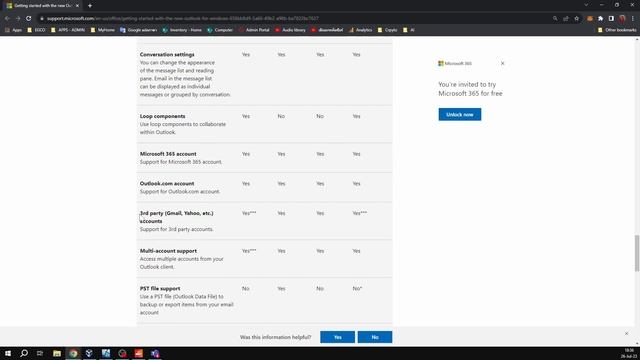Click the 'Unlock now' button

coord(460,114)
